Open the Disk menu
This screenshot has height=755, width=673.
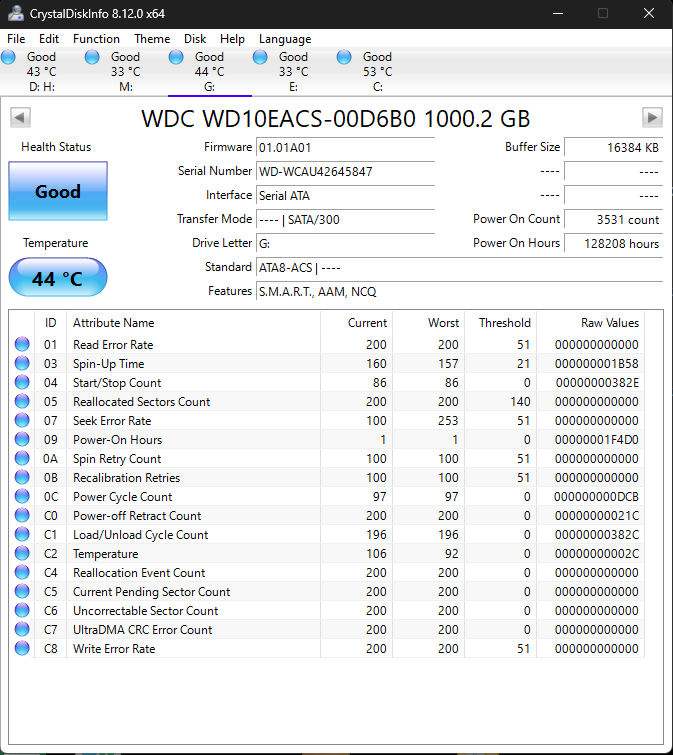195,39
